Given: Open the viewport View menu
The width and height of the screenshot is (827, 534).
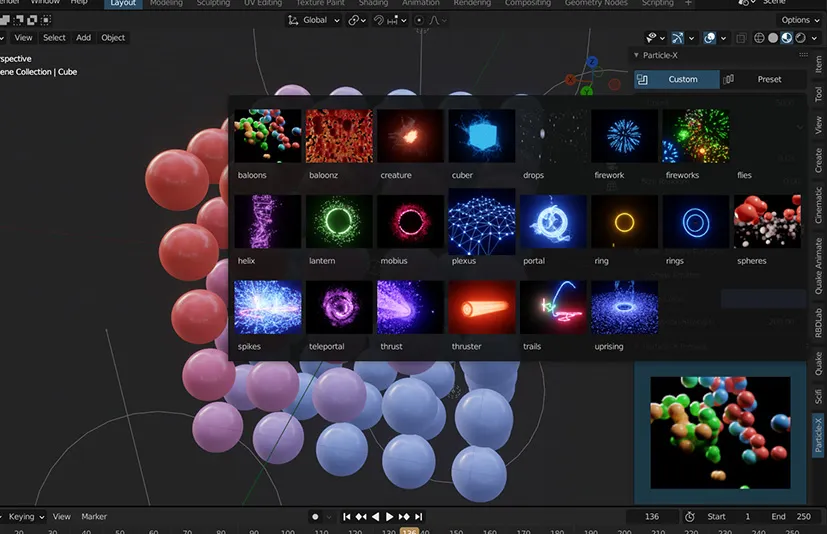Looking at the screenshot, I should pyautogui.click(x=23, y=37).
